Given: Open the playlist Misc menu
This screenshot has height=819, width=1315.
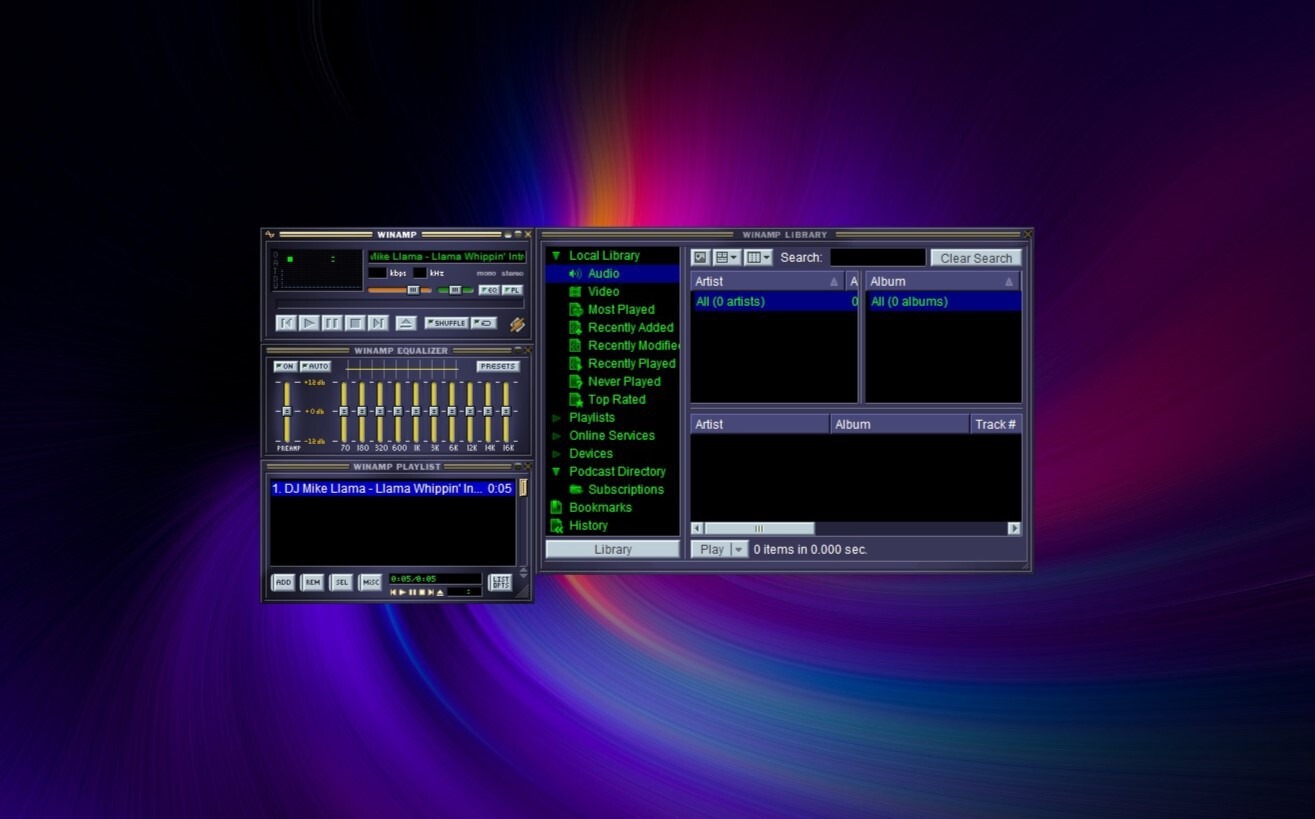Looking at the screenshot, I should pos(371,582).
